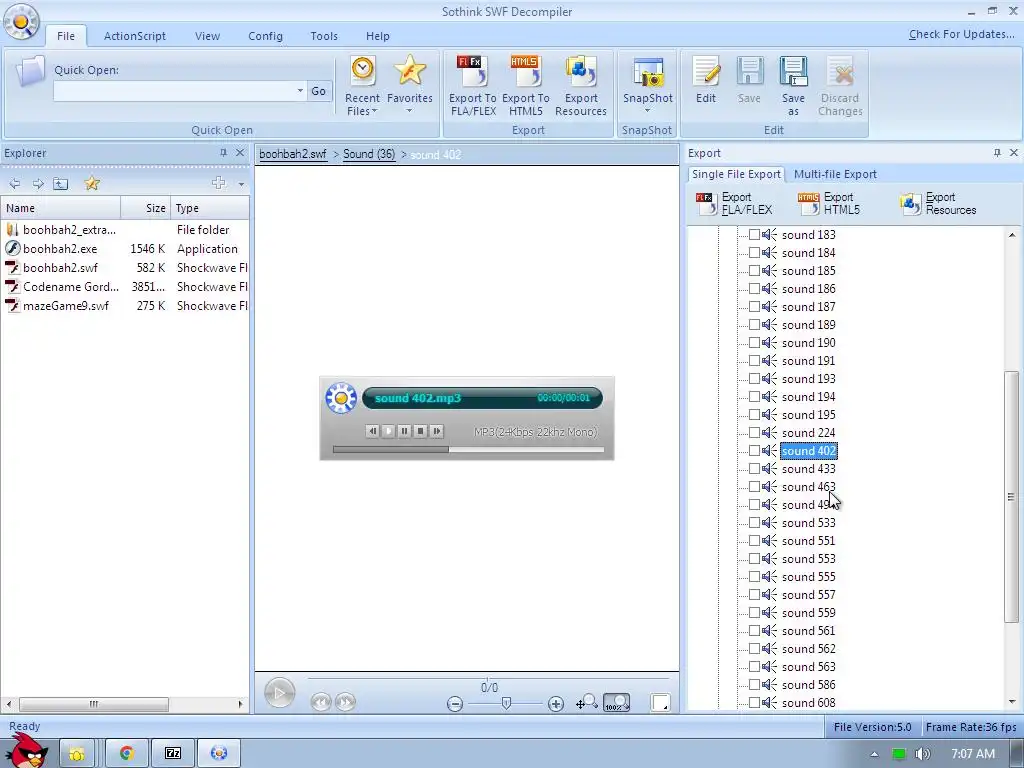Image resolution: width=1024 pixels, height=768 pixels.
Task: Open Chrome from the taskbar
Action: pyautogui.click(x=127, y=754)
